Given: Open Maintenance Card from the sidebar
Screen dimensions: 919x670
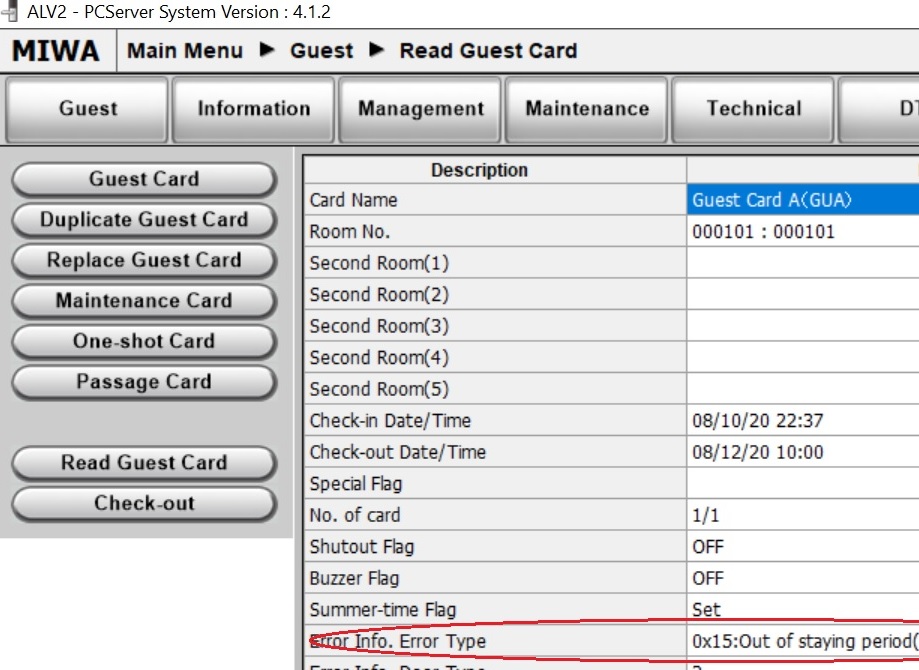Looking at the screenshot, I should coord(144,301).
